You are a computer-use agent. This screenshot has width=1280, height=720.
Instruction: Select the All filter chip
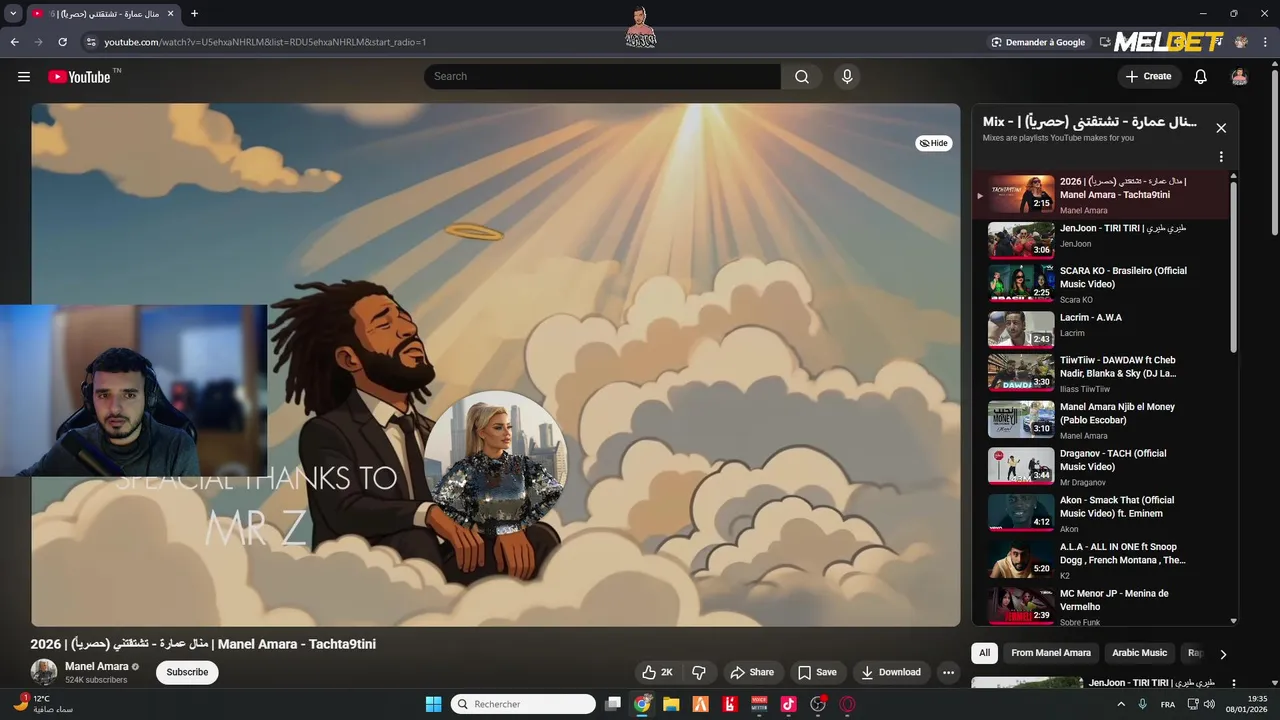pyautogui.click(x=984, y=653)
